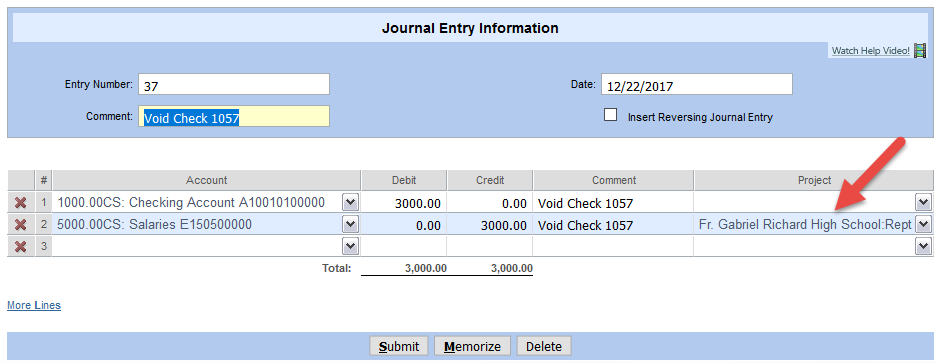The width and height of the screenshot is (938, 363).
Task: Submit the journal entry
Action: click(398, 346)
